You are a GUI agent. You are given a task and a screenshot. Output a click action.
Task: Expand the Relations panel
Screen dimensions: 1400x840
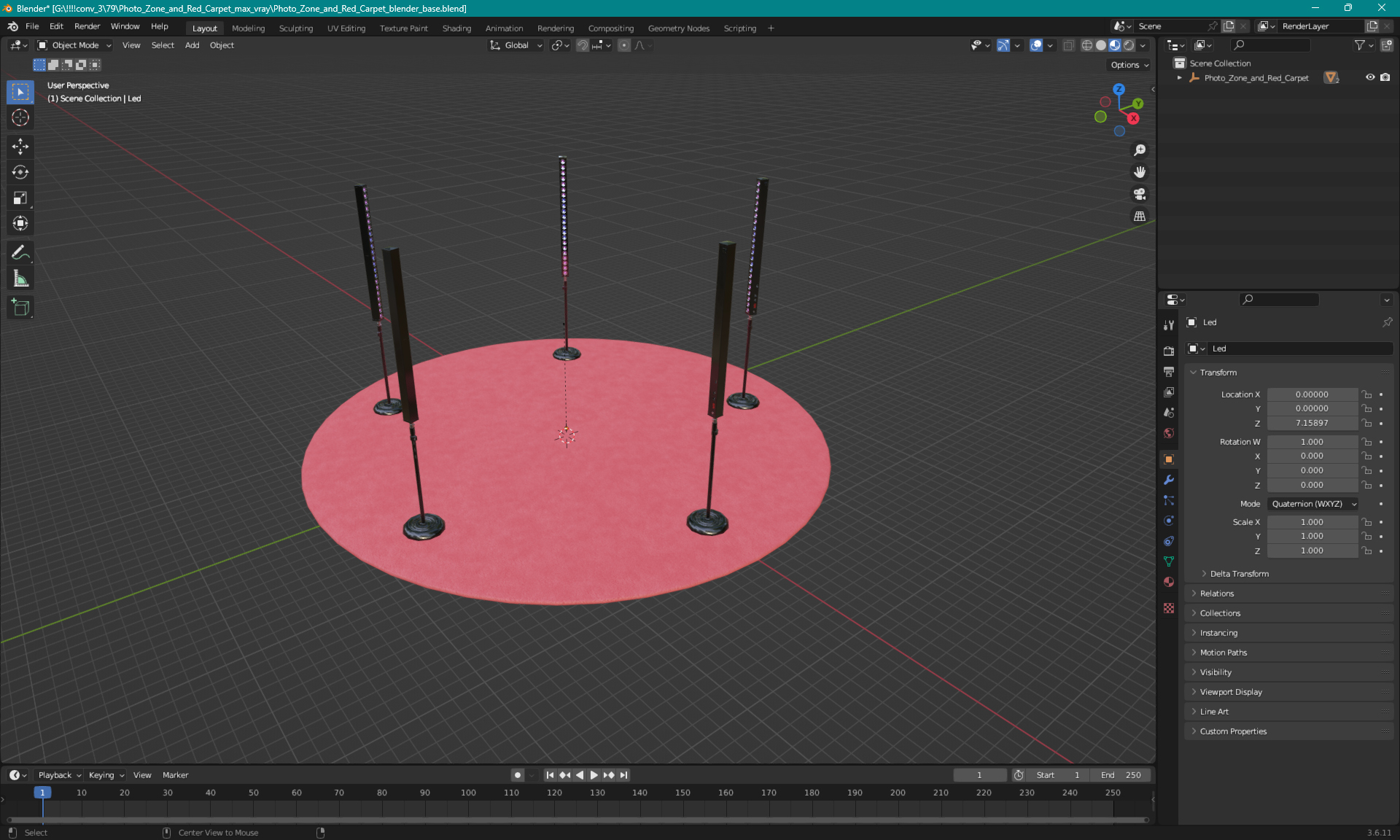[1216, 594]
